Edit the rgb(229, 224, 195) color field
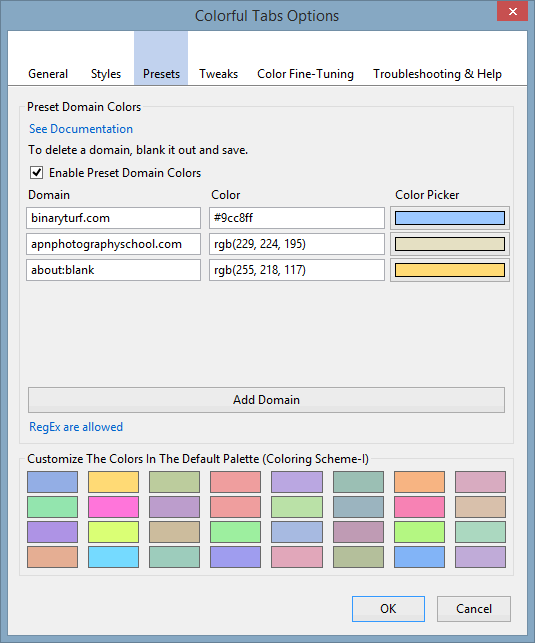This screenshot has width=535, height=643. coord(297,244)
